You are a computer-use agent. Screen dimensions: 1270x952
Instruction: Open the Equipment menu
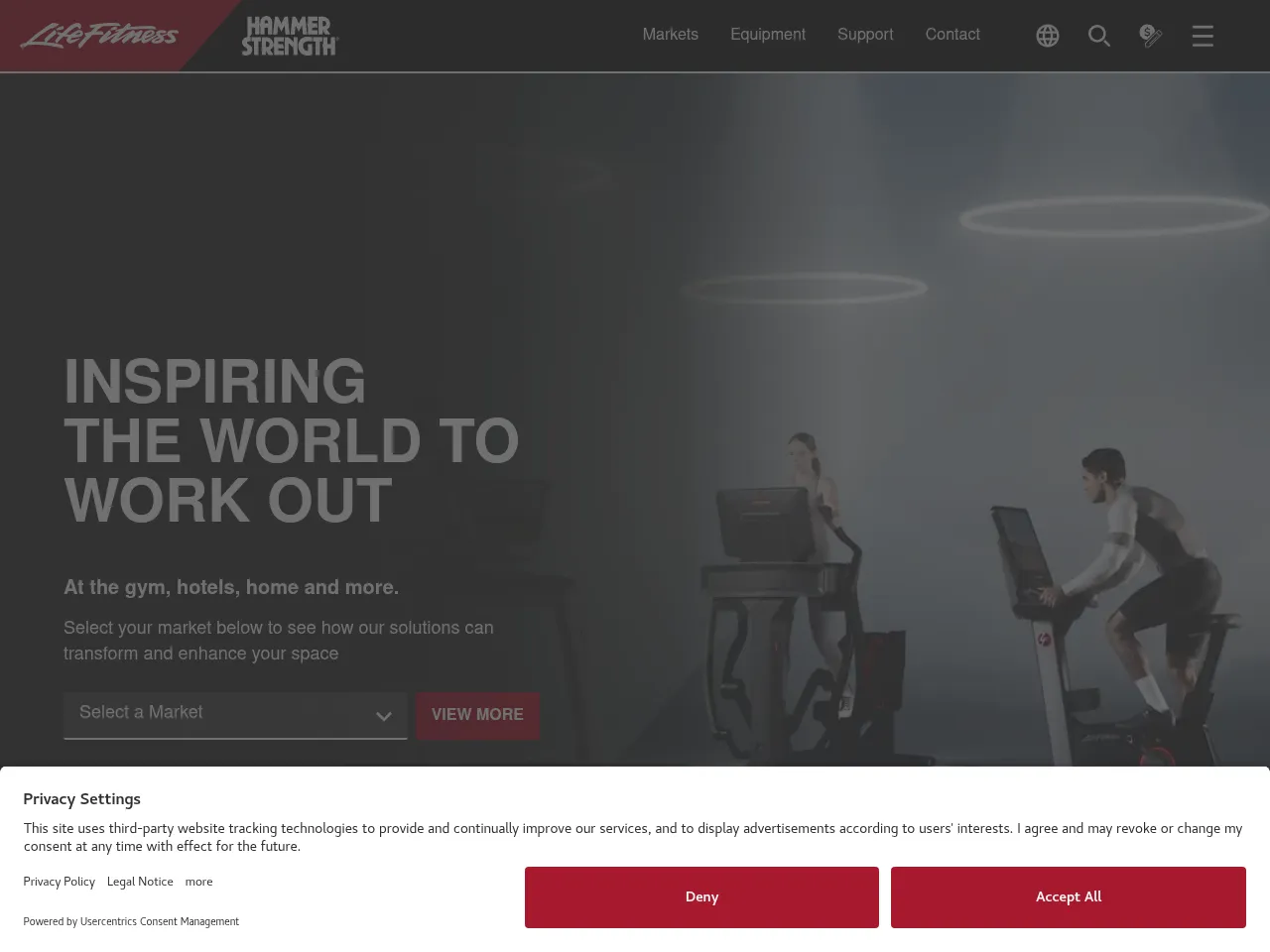coord(768,35)
